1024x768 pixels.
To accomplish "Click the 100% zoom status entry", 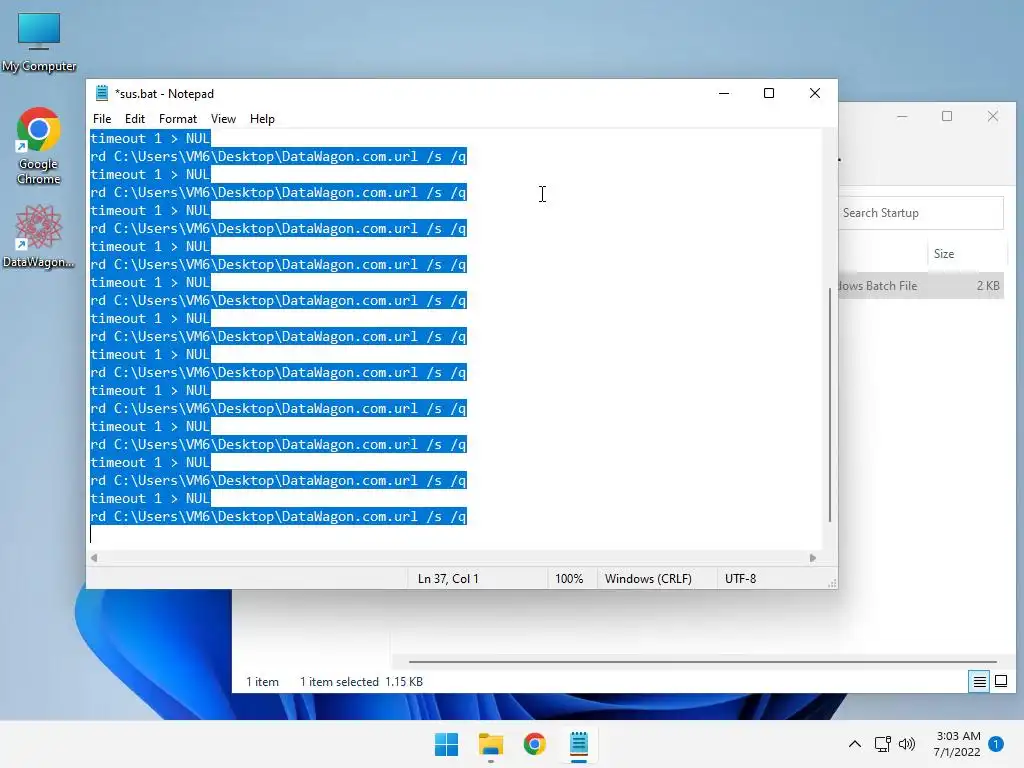I will (569, 579).
